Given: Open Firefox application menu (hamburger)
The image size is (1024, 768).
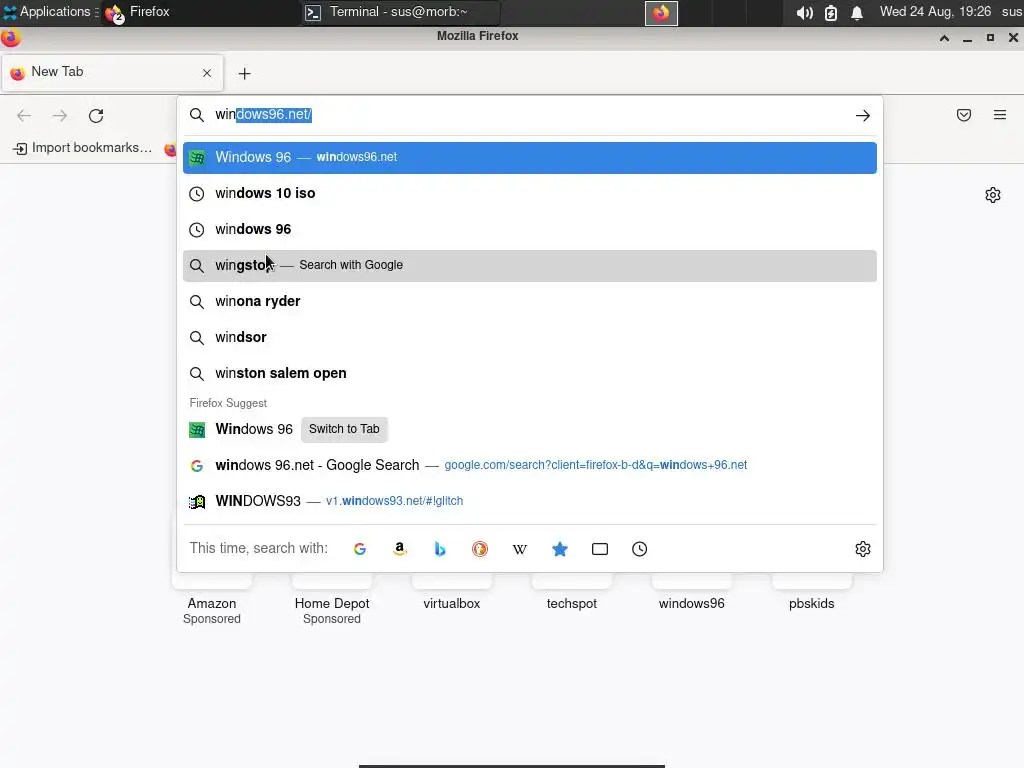Looking at the screenshot, I should click(x=1000, y=115).
